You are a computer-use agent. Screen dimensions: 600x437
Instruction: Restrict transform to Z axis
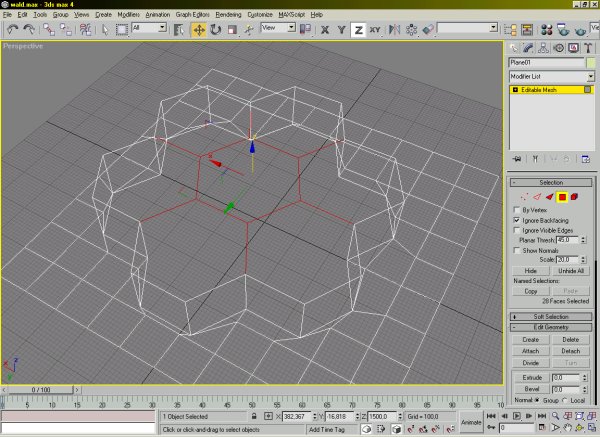358,30
